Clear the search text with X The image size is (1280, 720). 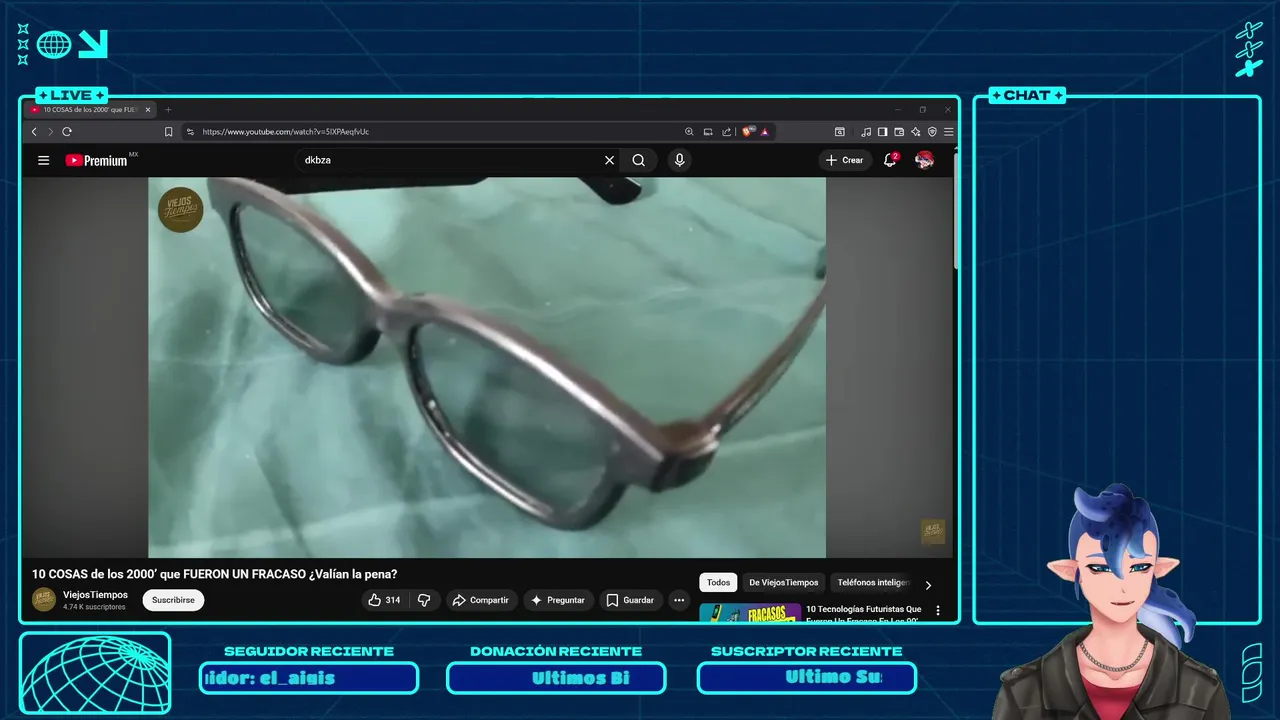click(609, 160)
